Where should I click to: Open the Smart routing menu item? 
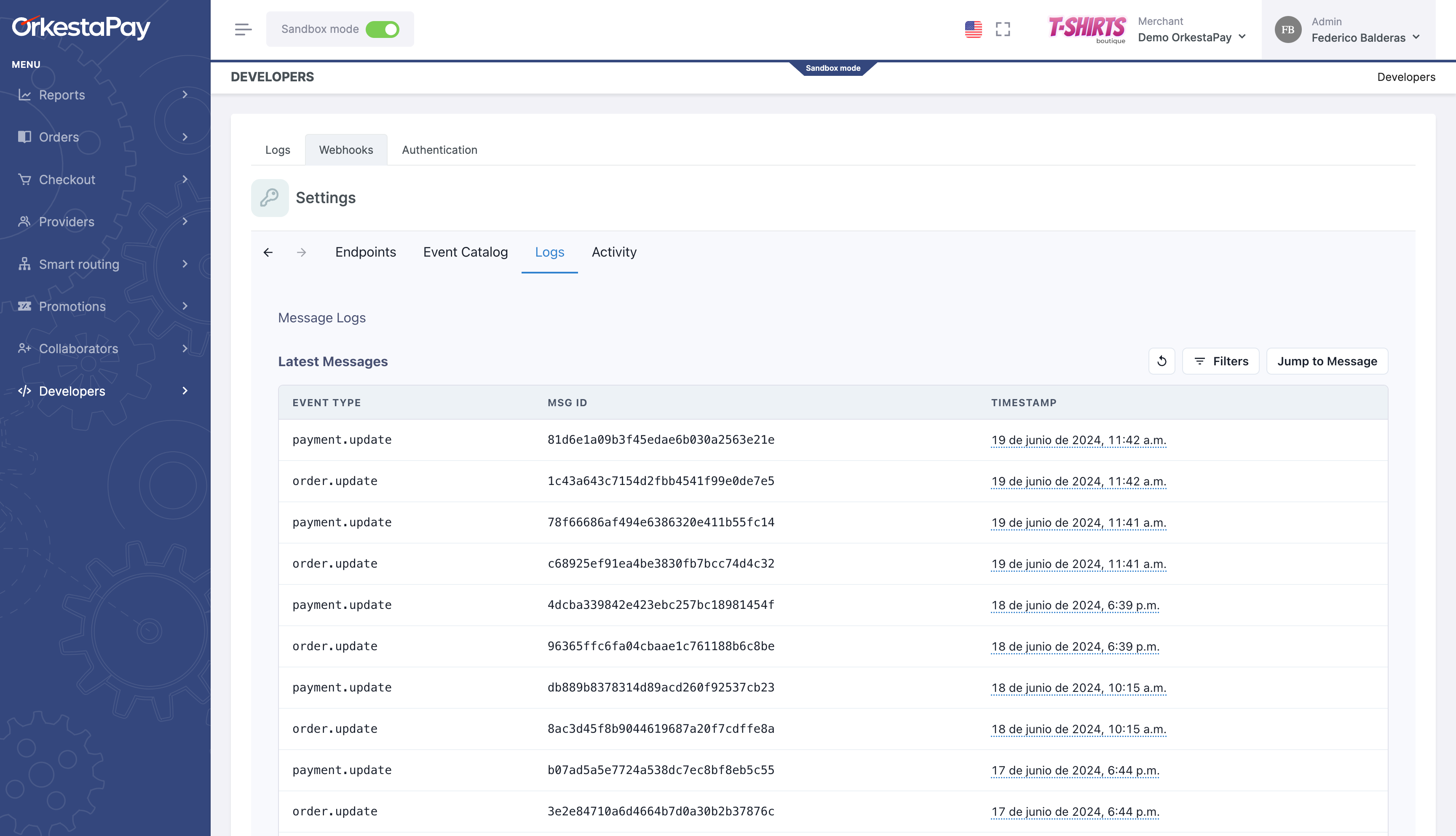[105, 264]
